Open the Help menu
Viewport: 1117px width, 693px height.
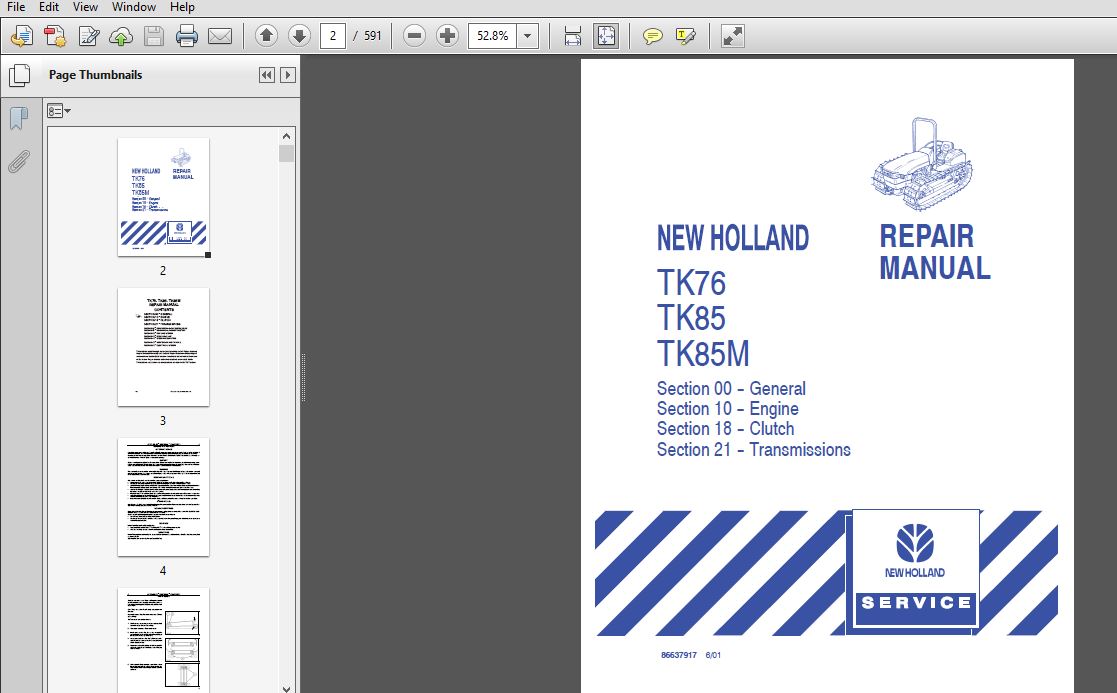tap(182, 7)
